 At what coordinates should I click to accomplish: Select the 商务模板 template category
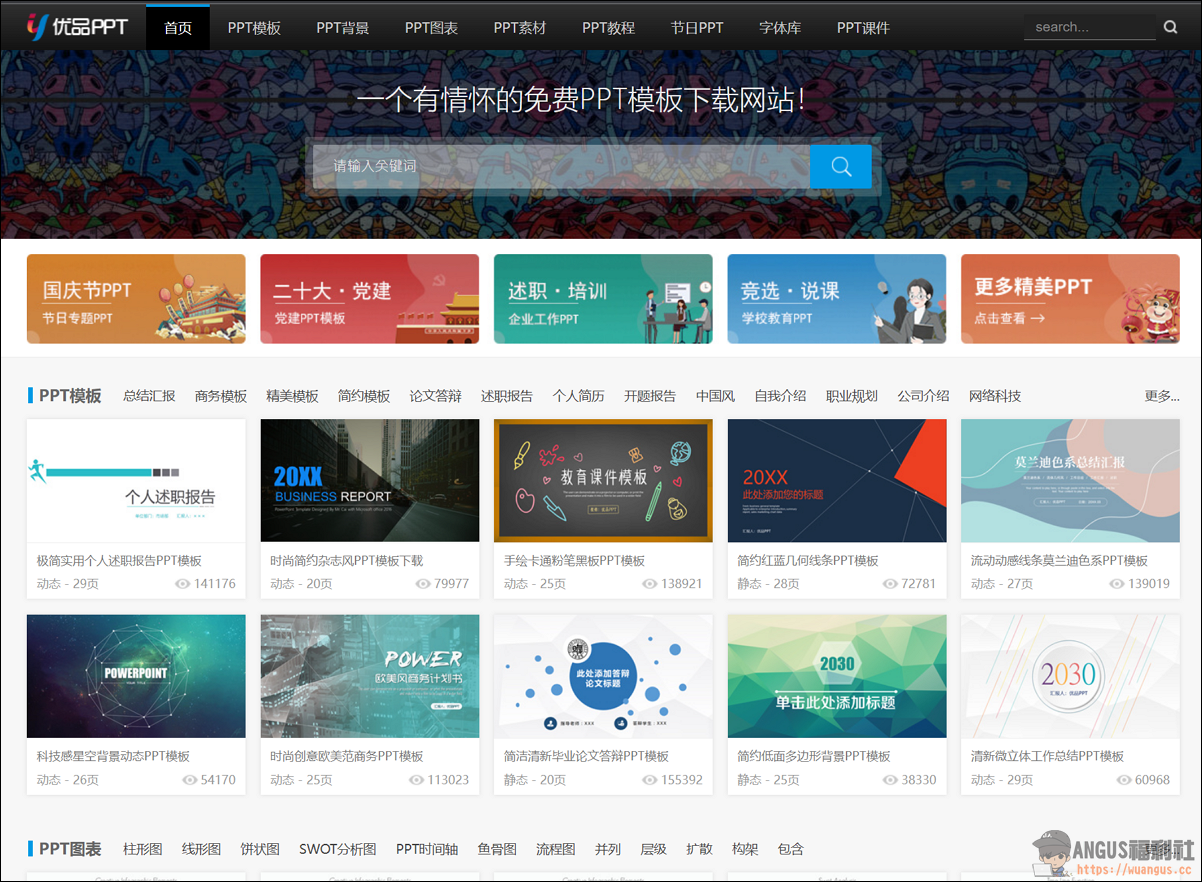[x=221, y=396]
